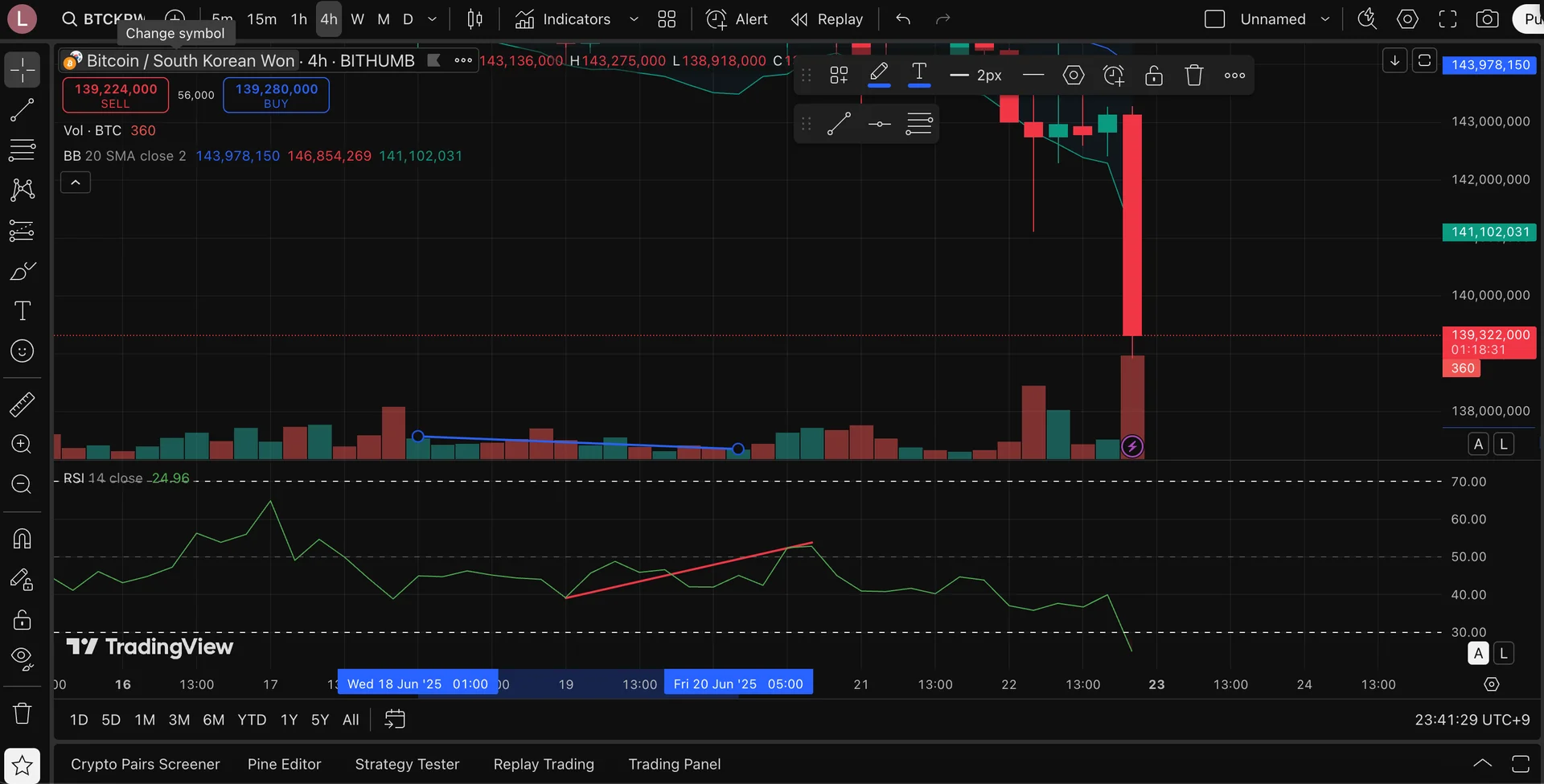Change line color with pencil swatch
This screenshot has width=1544, height=784.
[x=879, y=75]
